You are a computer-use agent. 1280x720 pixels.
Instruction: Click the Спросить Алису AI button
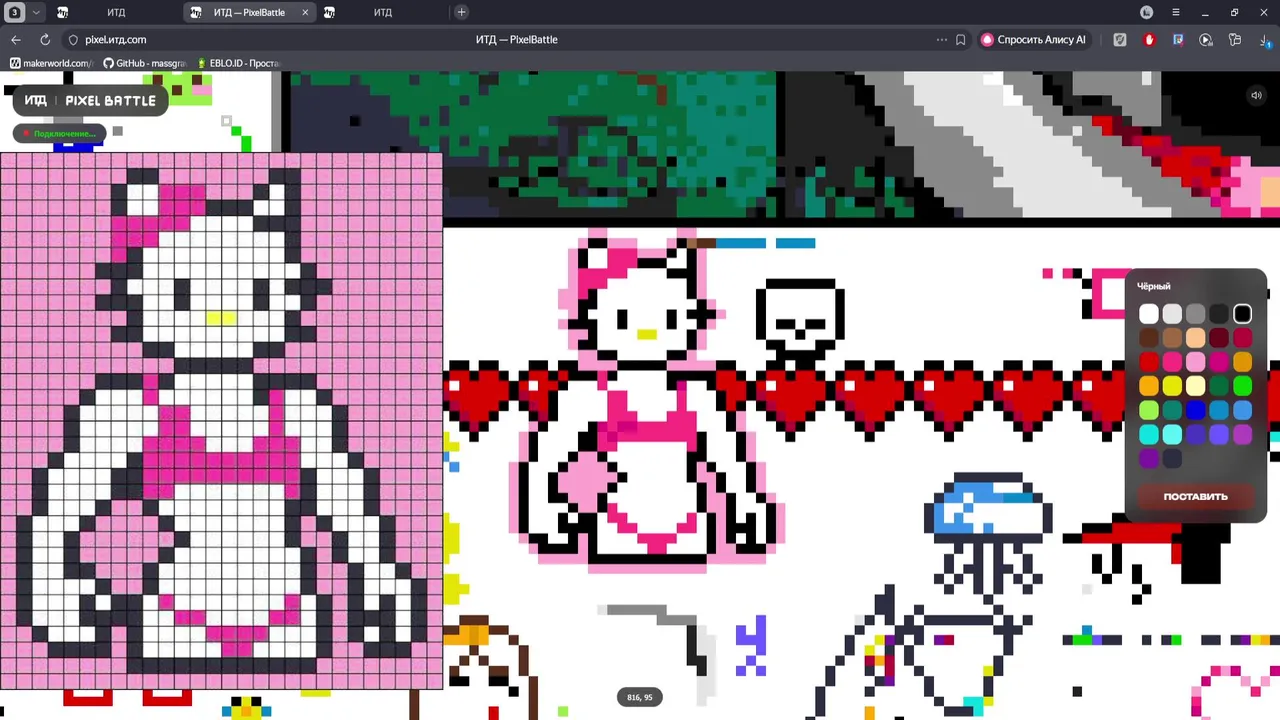(x=1033, y=40)
